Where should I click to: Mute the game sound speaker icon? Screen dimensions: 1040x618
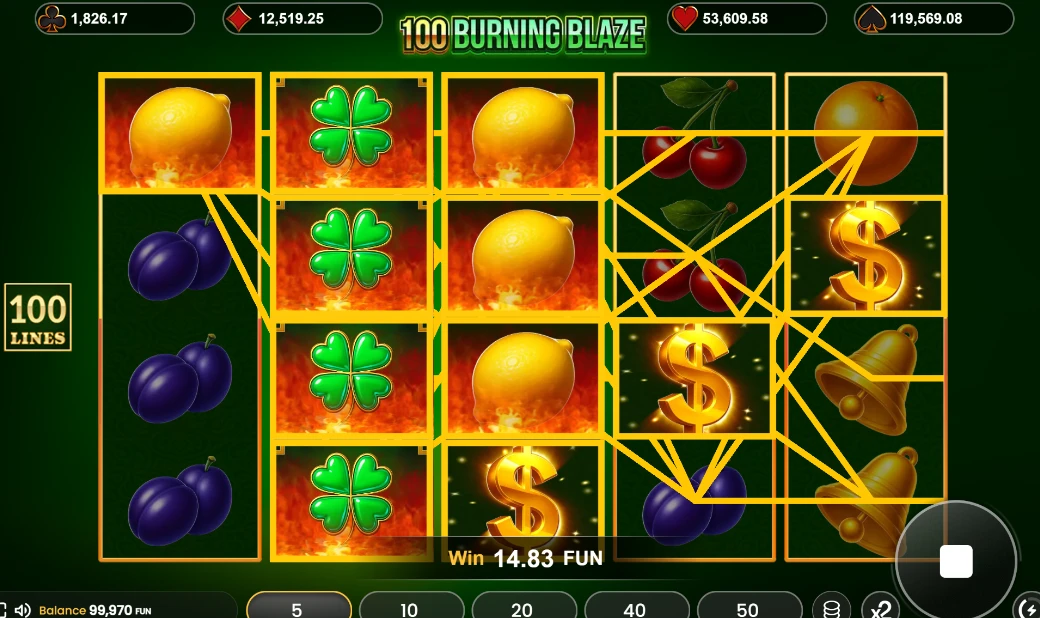click(x=23, y=610)
